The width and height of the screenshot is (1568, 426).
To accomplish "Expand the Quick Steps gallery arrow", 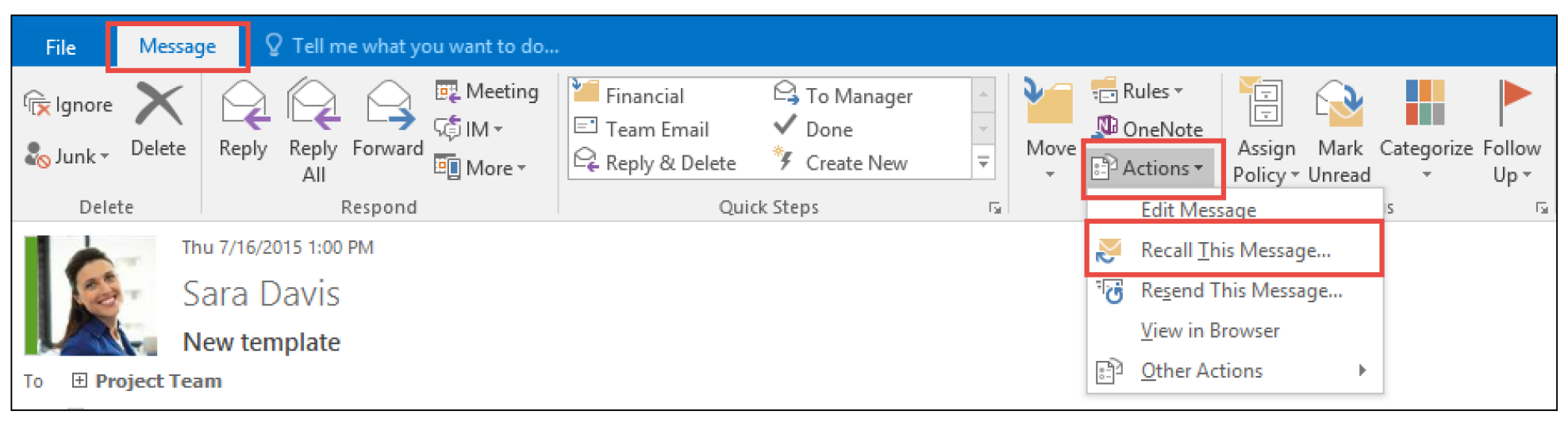I will coord(983,163).
